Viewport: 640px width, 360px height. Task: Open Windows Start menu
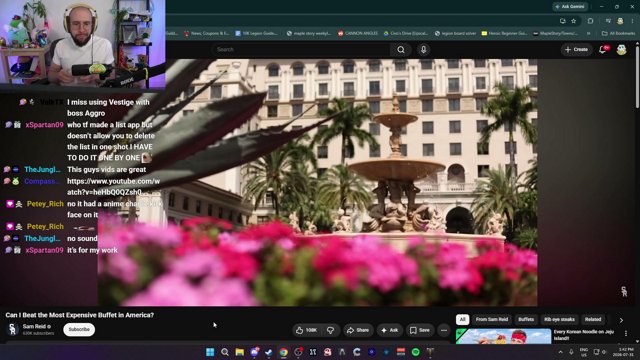pos(210,352)
